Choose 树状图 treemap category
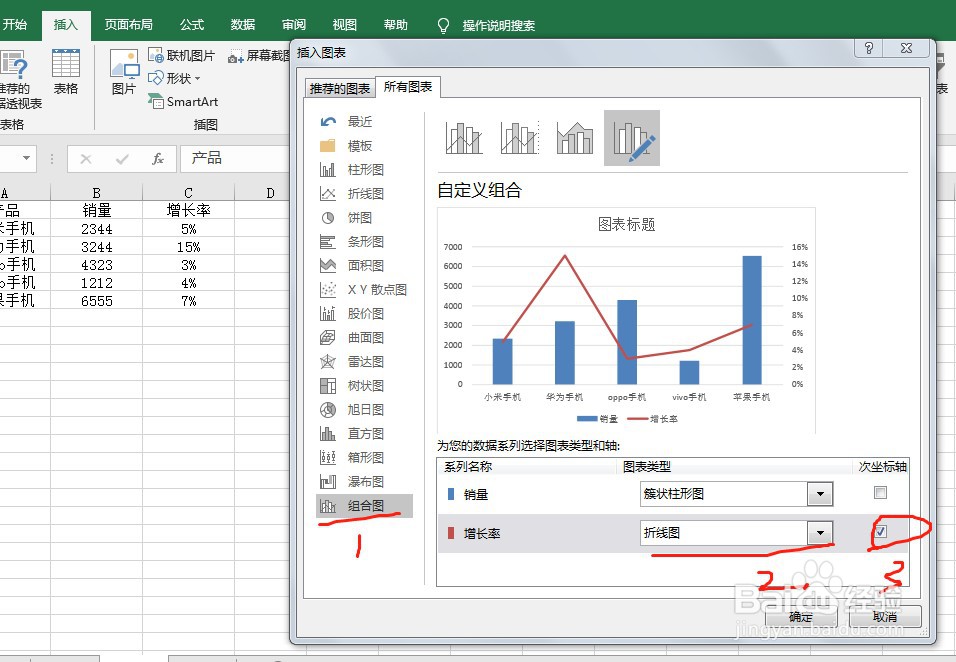This screenshot has width=956, height=662. [364, 385]
